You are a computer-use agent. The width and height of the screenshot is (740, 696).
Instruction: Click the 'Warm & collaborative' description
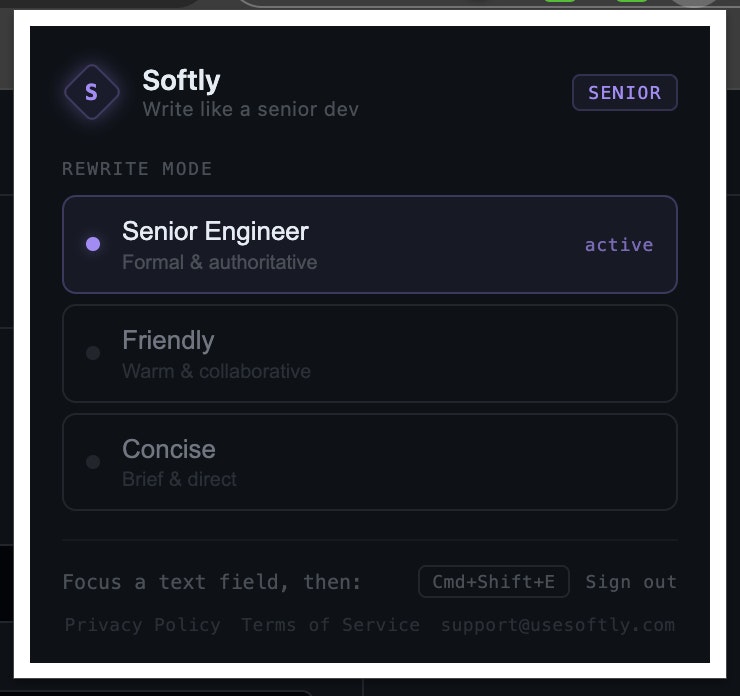click(216, 371)
